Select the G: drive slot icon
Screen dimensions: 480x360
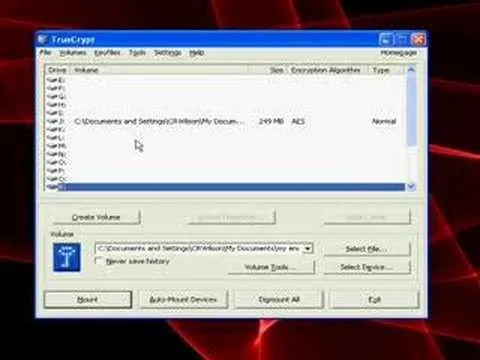click(52, 96)
